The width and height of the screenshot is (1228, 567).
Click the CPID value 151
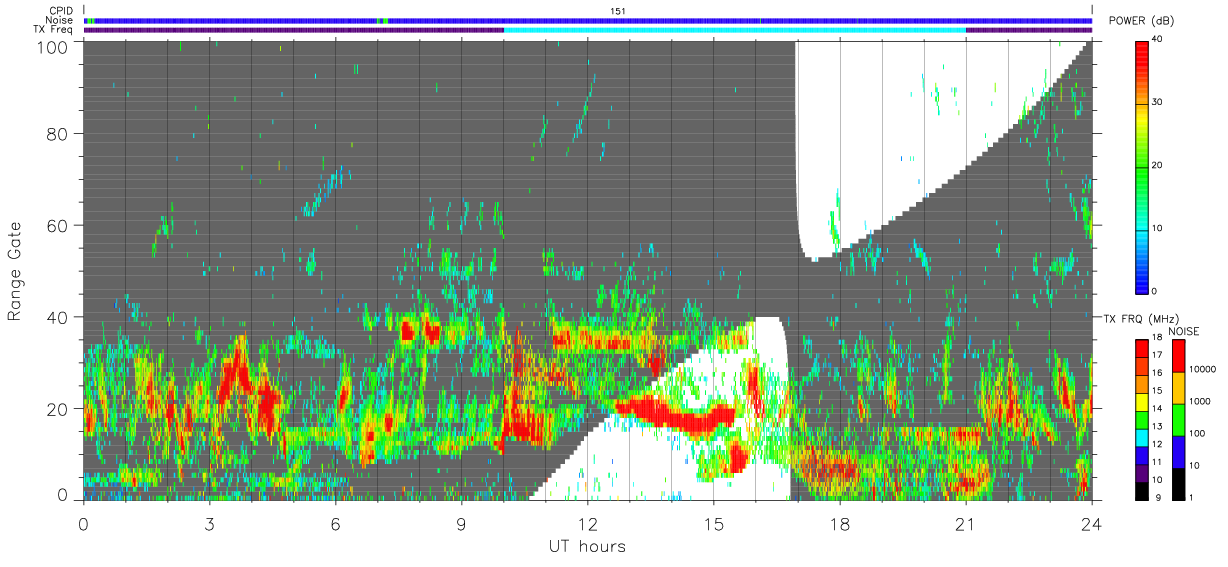coord(618,11)
